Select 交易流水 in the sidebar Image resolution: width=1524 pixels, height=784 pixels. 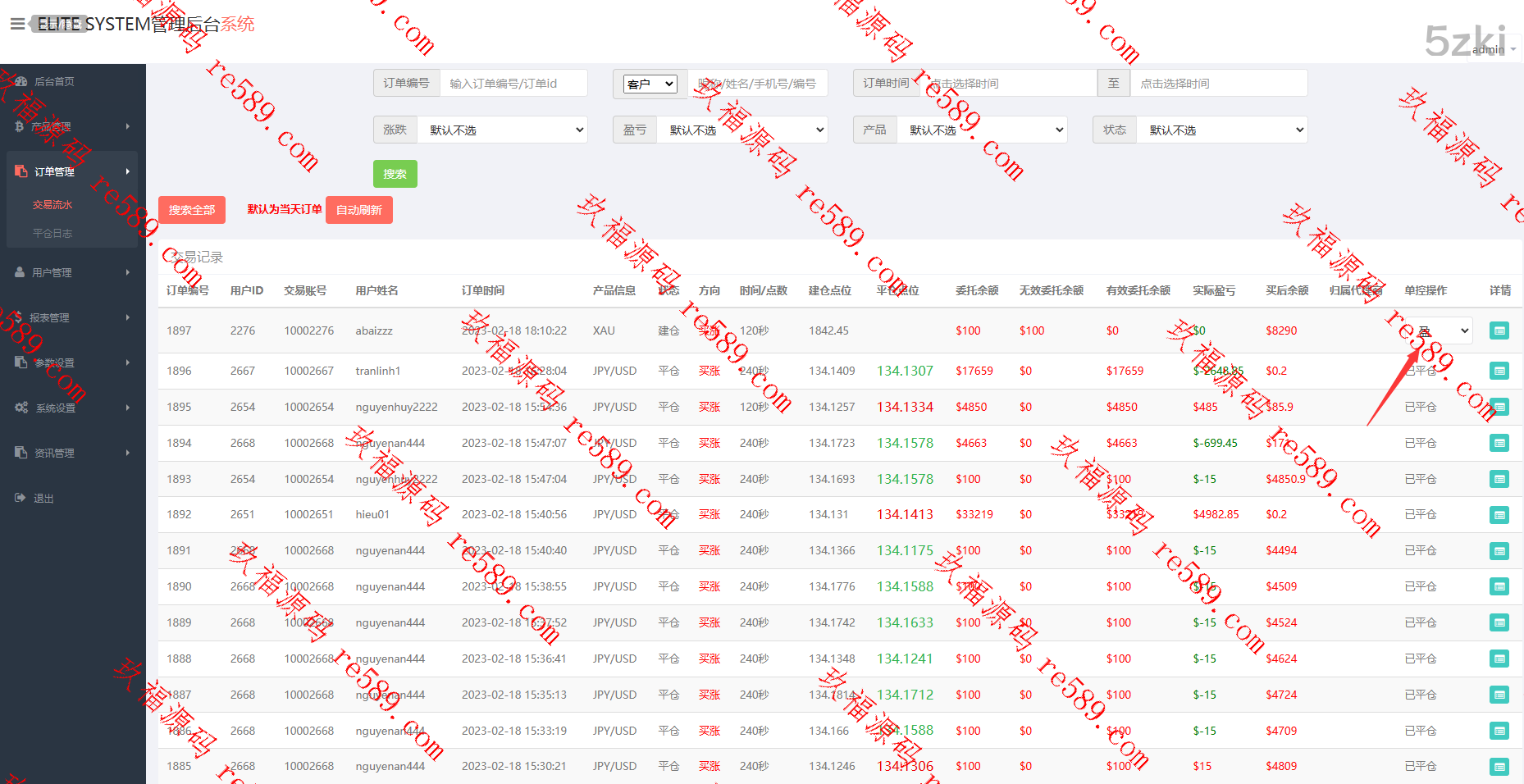(x=52, y=204)
